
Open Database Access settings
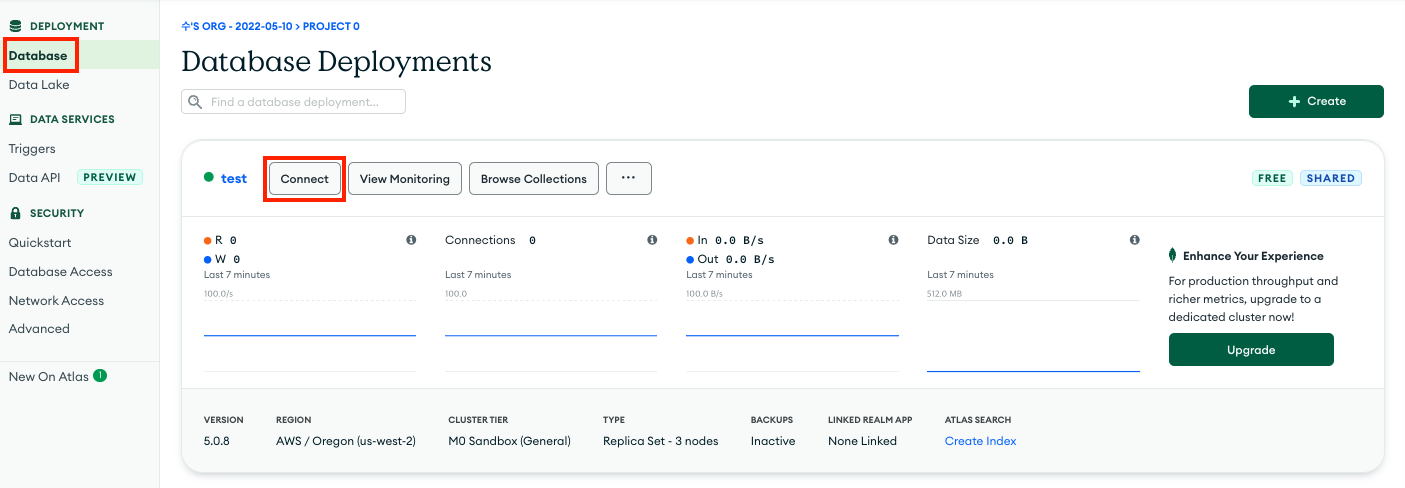(60, 272)
